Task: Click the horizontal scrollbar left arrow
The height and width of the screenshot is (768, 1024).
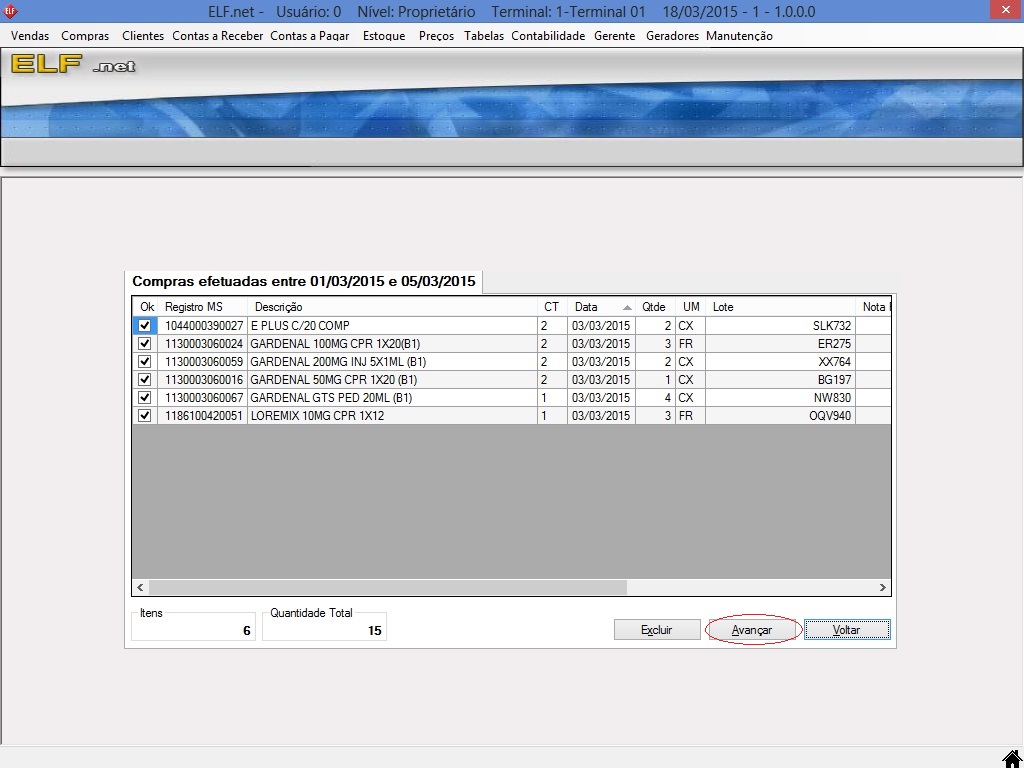Action: pyautogui.click(x=140, y=588)
